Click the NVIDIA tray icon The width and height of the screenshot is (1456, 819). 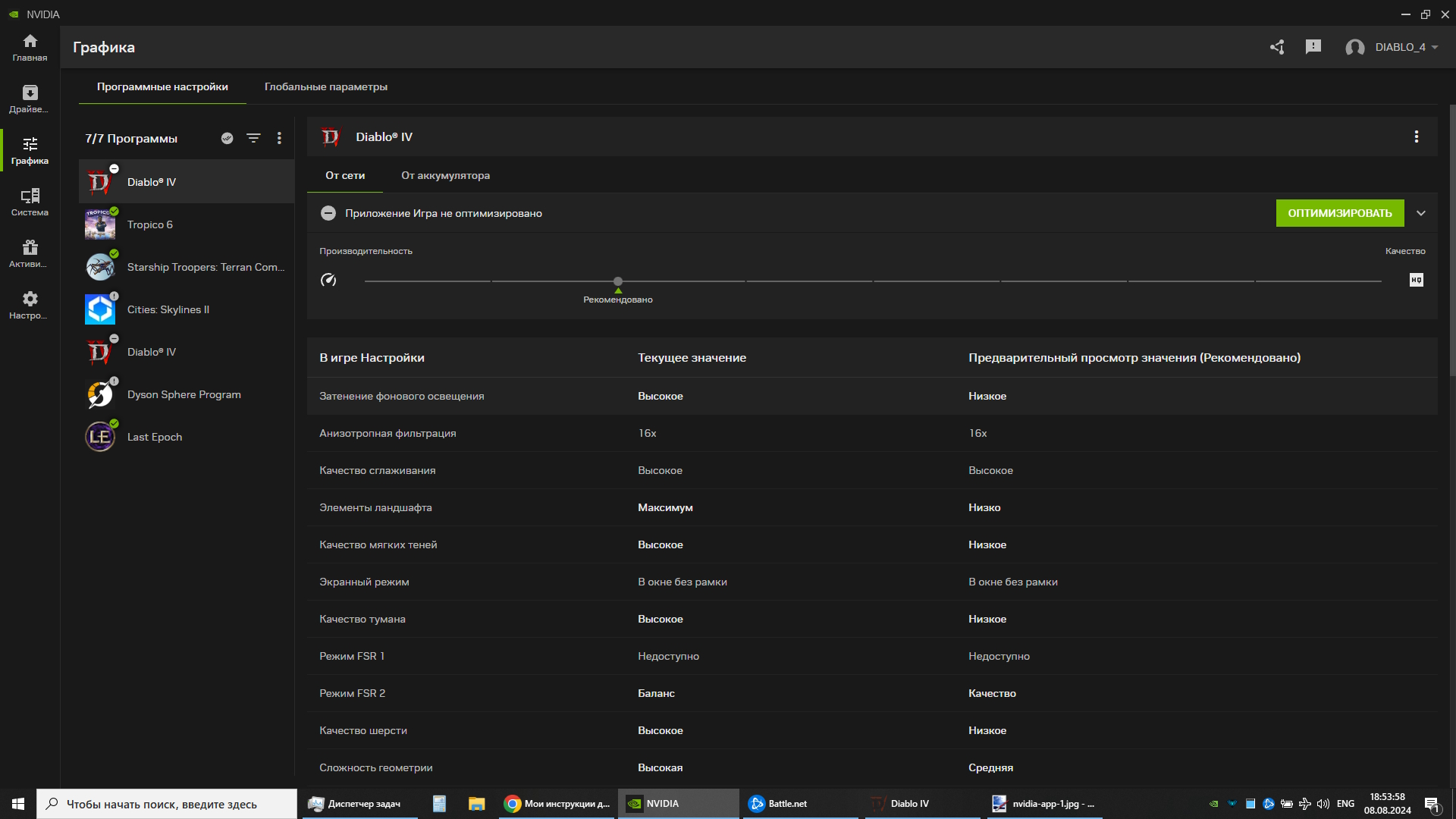1214,804
